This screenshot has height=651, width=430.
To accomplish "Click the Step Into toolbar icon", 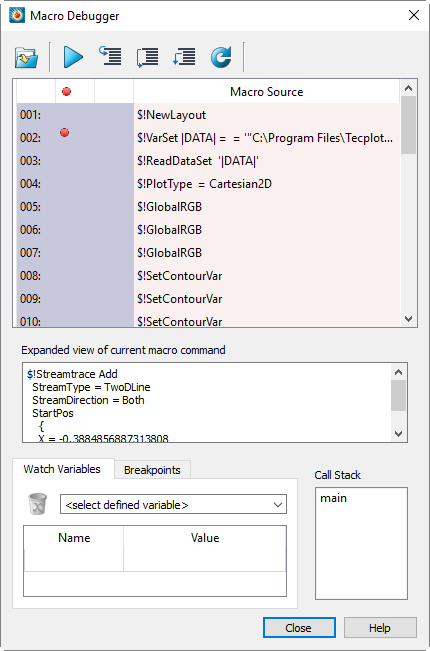I will coord(110,56).
